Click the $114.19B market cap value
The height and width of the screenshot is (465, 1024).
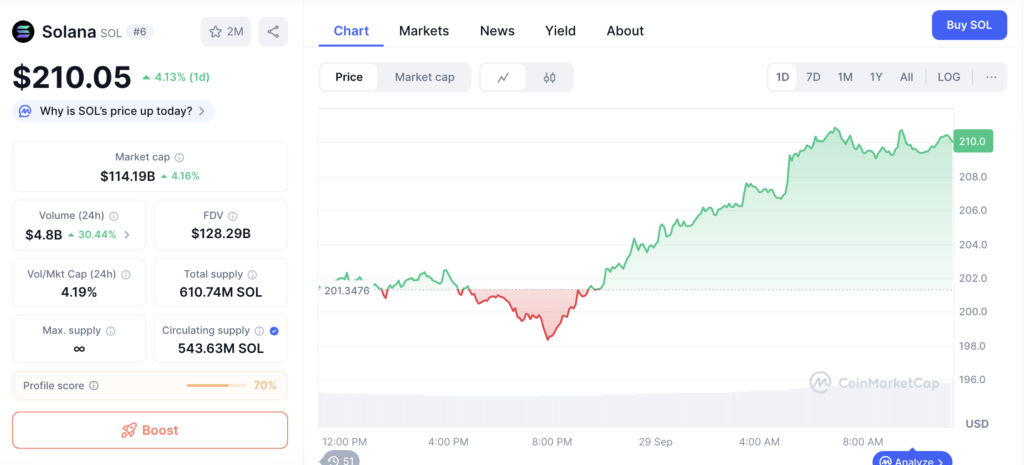pos(127,176)
